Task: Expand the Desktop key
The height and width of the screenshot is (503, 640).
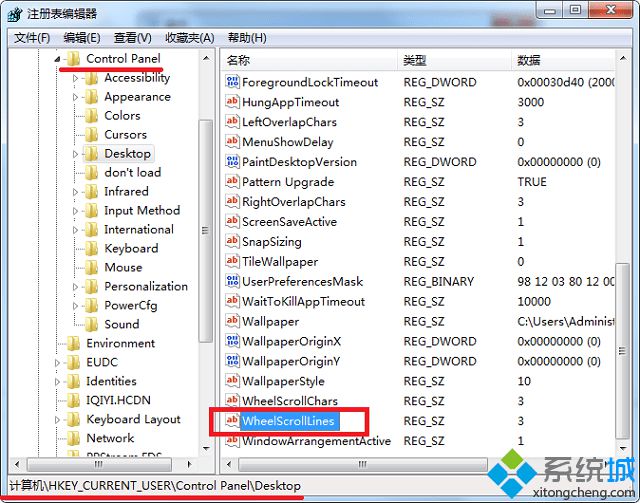Action: pos(75,154)
